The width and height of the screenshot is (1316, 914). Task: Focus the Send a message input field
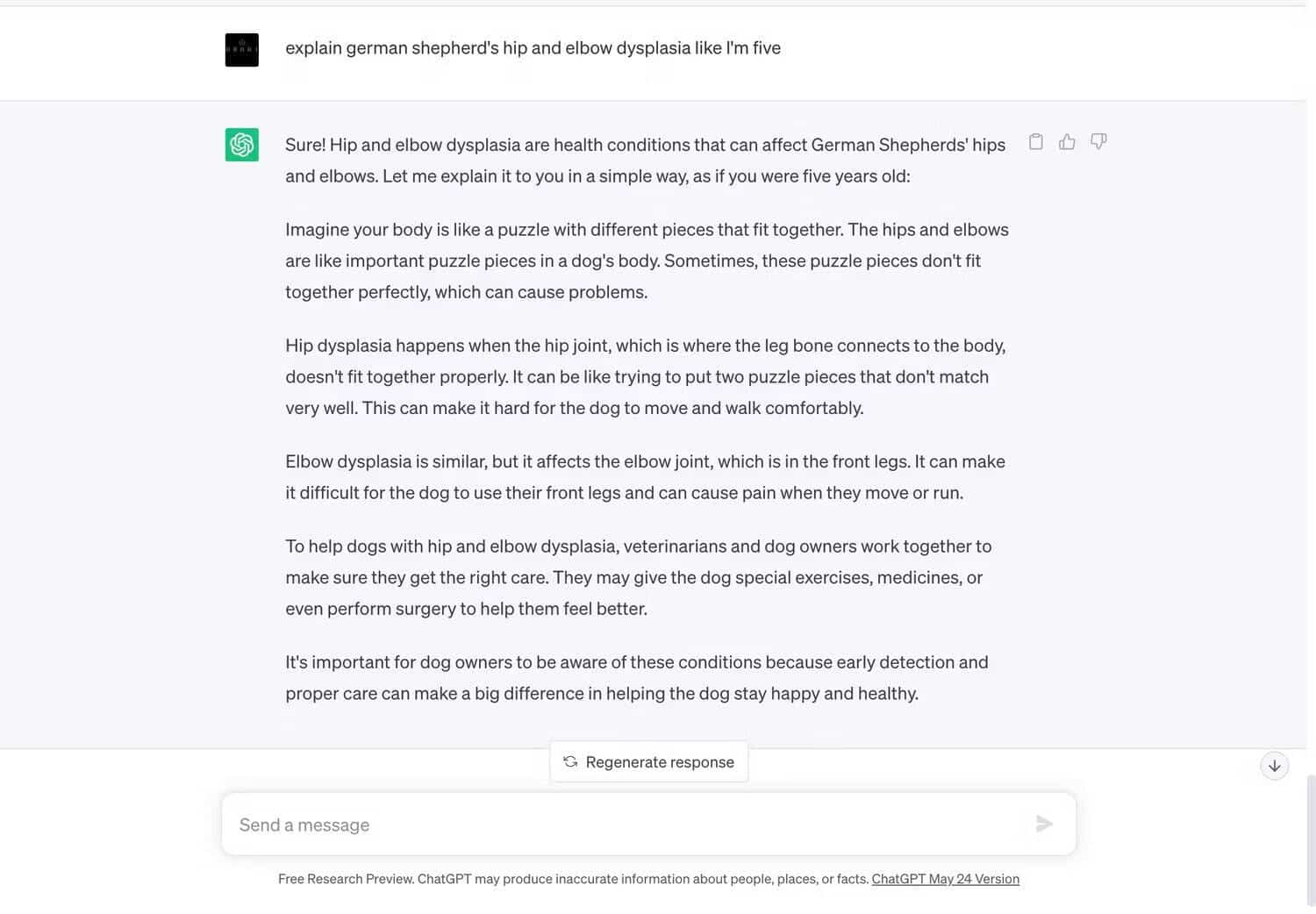point(614,825)
